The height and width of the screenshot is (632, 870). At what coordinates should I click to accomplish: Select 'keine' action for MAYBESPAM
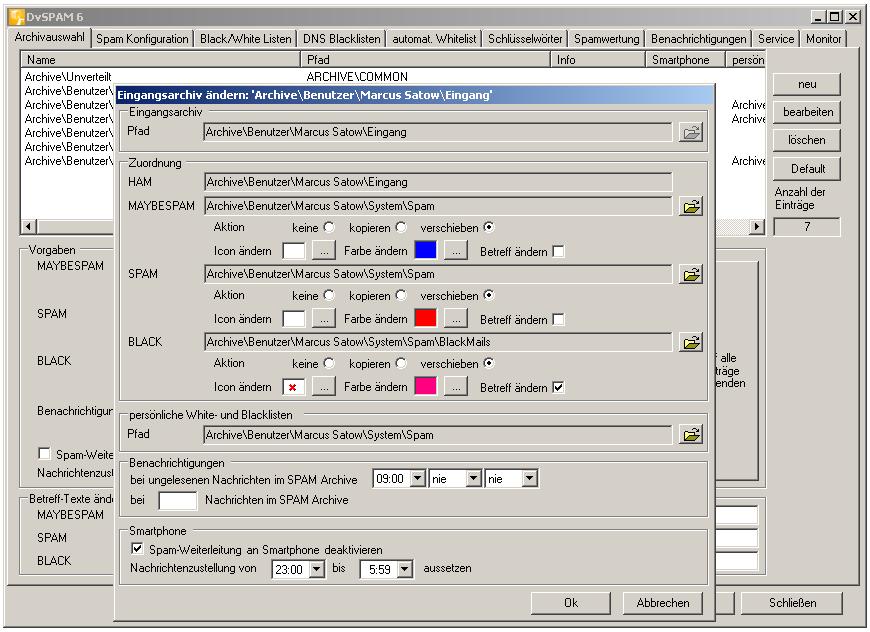330,227
